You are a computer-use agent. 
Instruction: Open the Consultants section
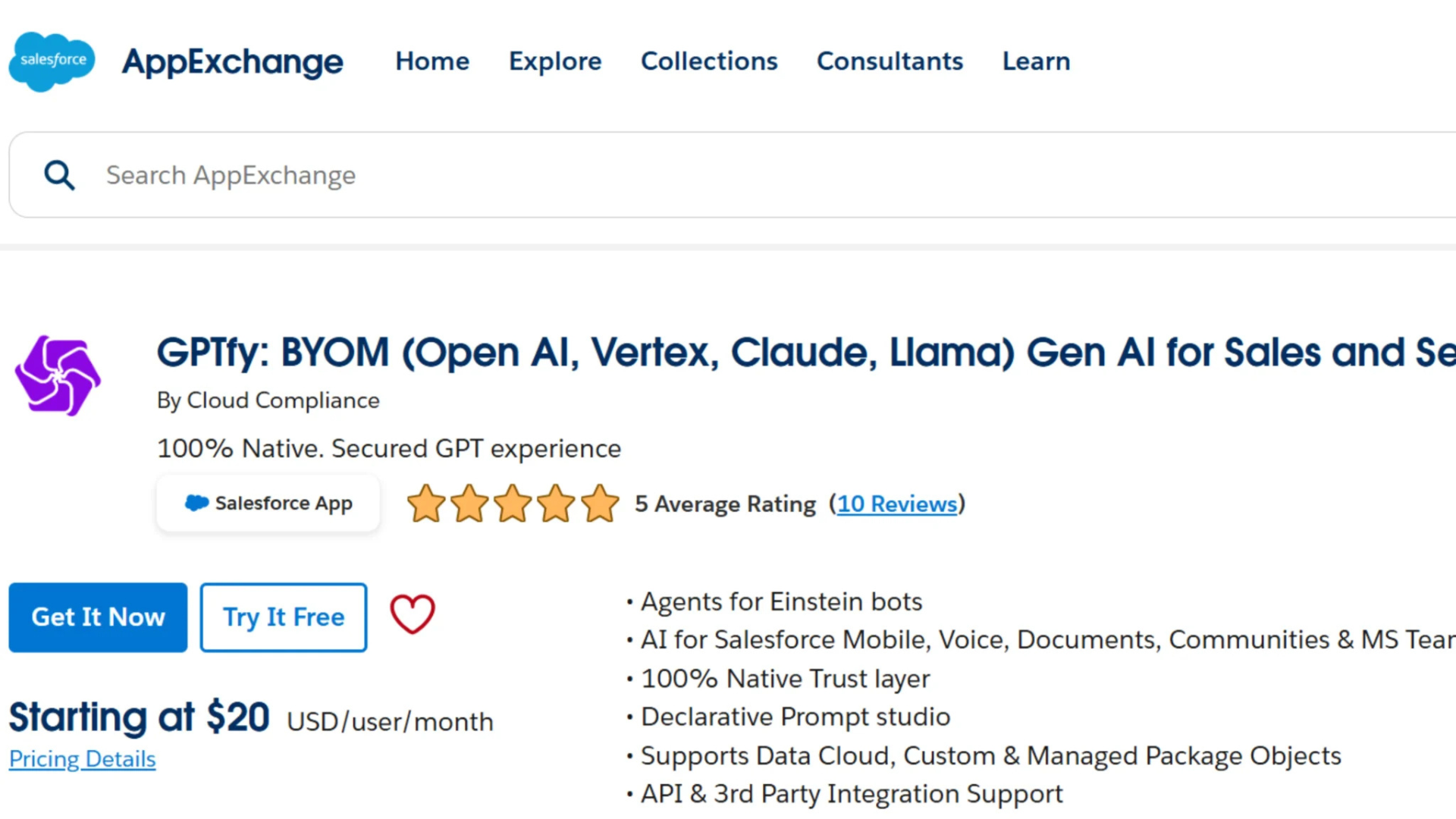[x=890, y=61]
